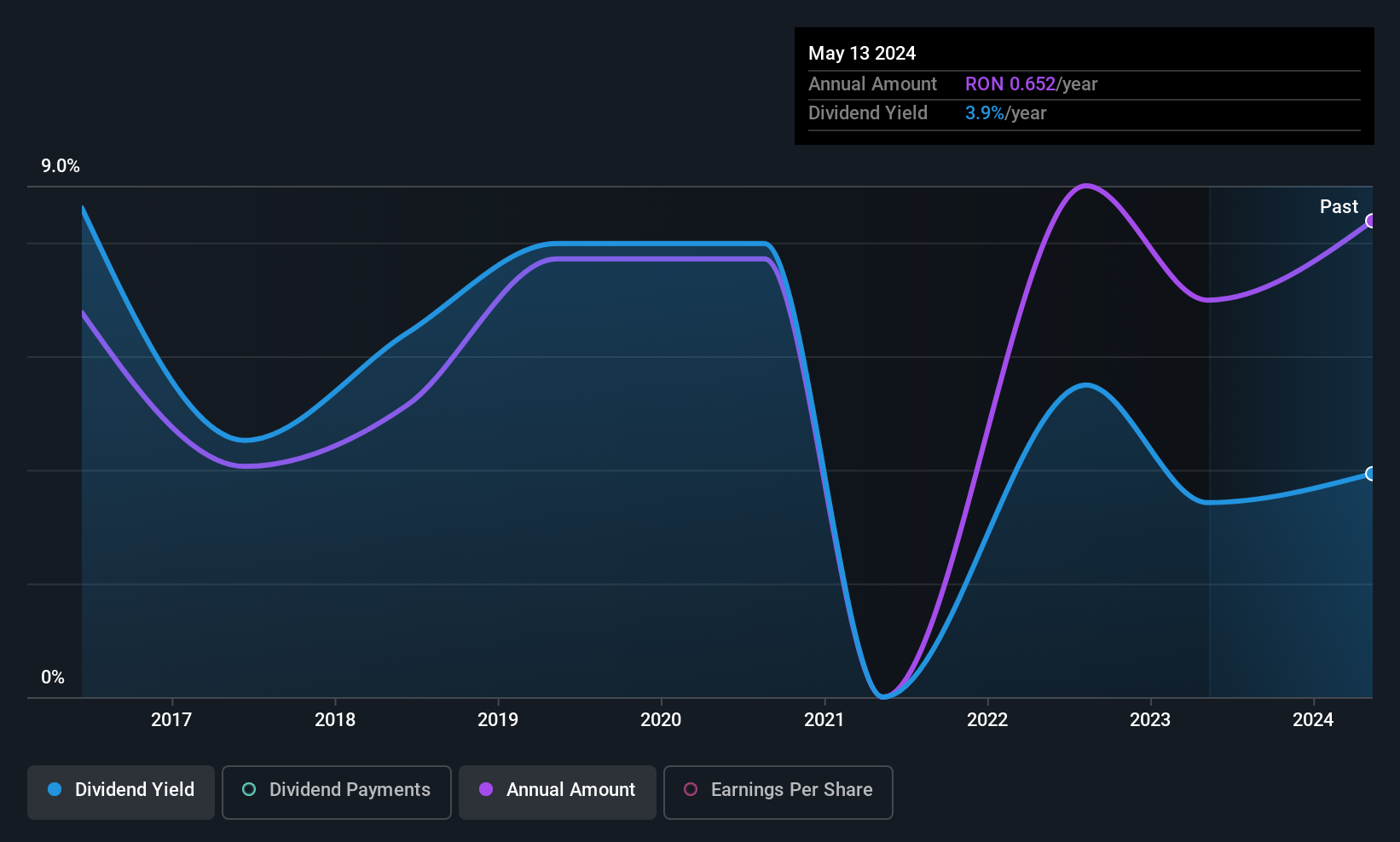Click the 2017 x-axis label
The image size is (1400, 842).
[x=171, y=720]
